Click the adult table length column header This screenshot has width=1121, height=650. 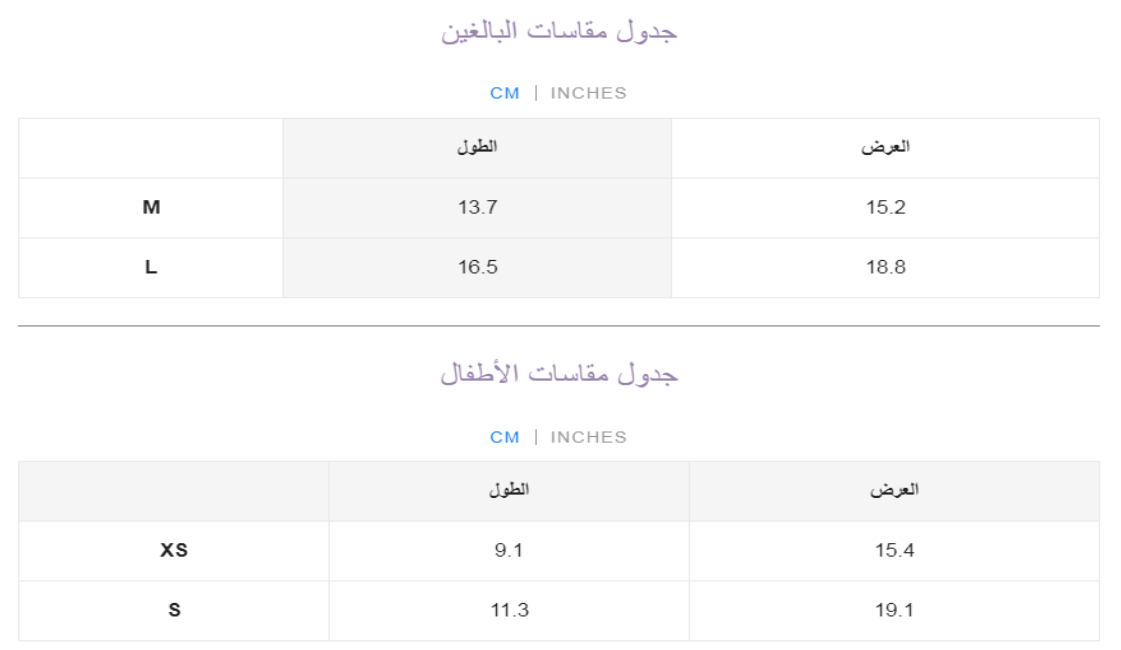pyautogui.click(x=477, y=147)
